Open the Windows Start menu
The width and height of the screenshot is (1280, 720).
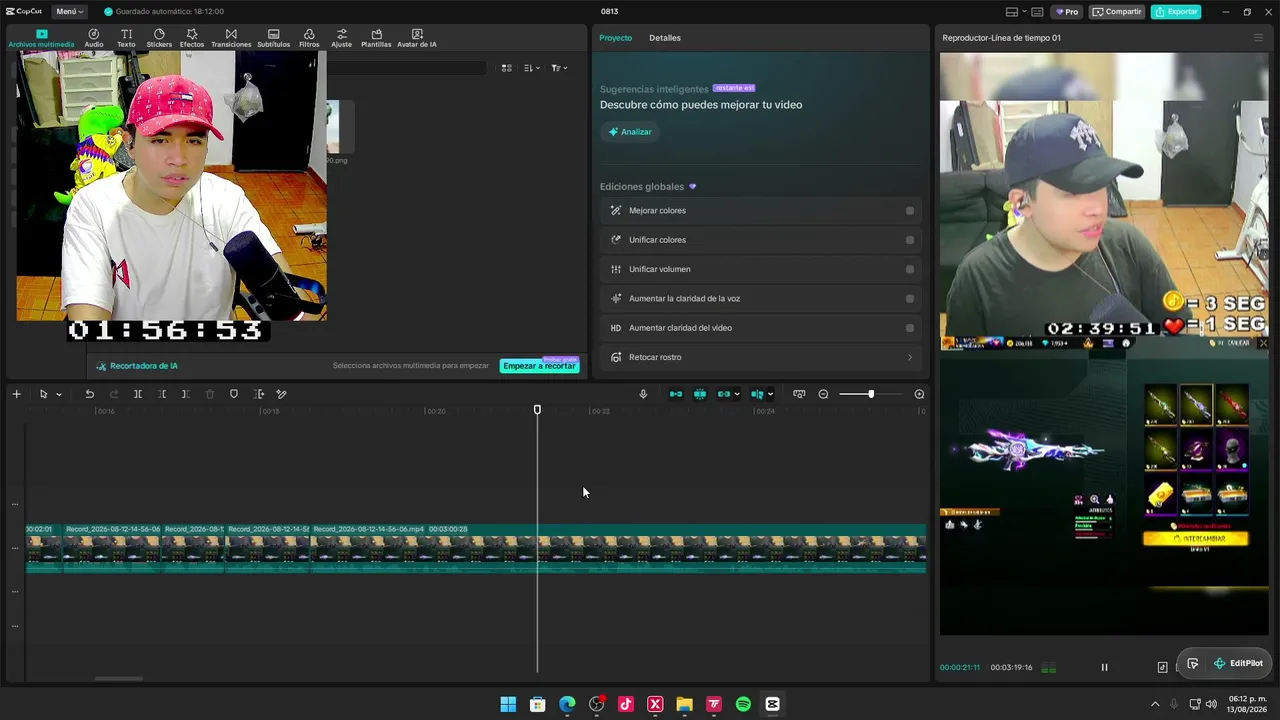[508, 704]
